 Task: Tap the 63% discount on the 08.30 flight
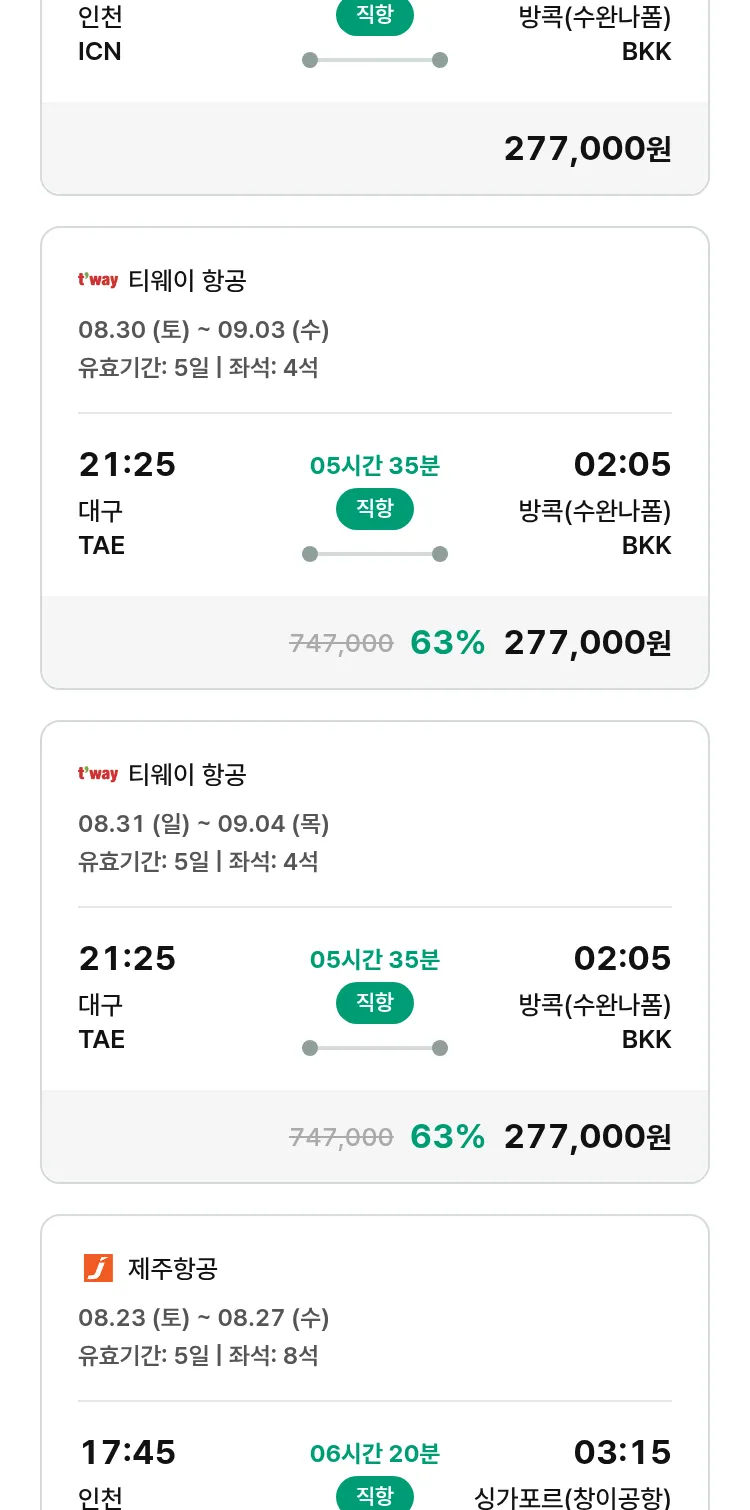447,643
